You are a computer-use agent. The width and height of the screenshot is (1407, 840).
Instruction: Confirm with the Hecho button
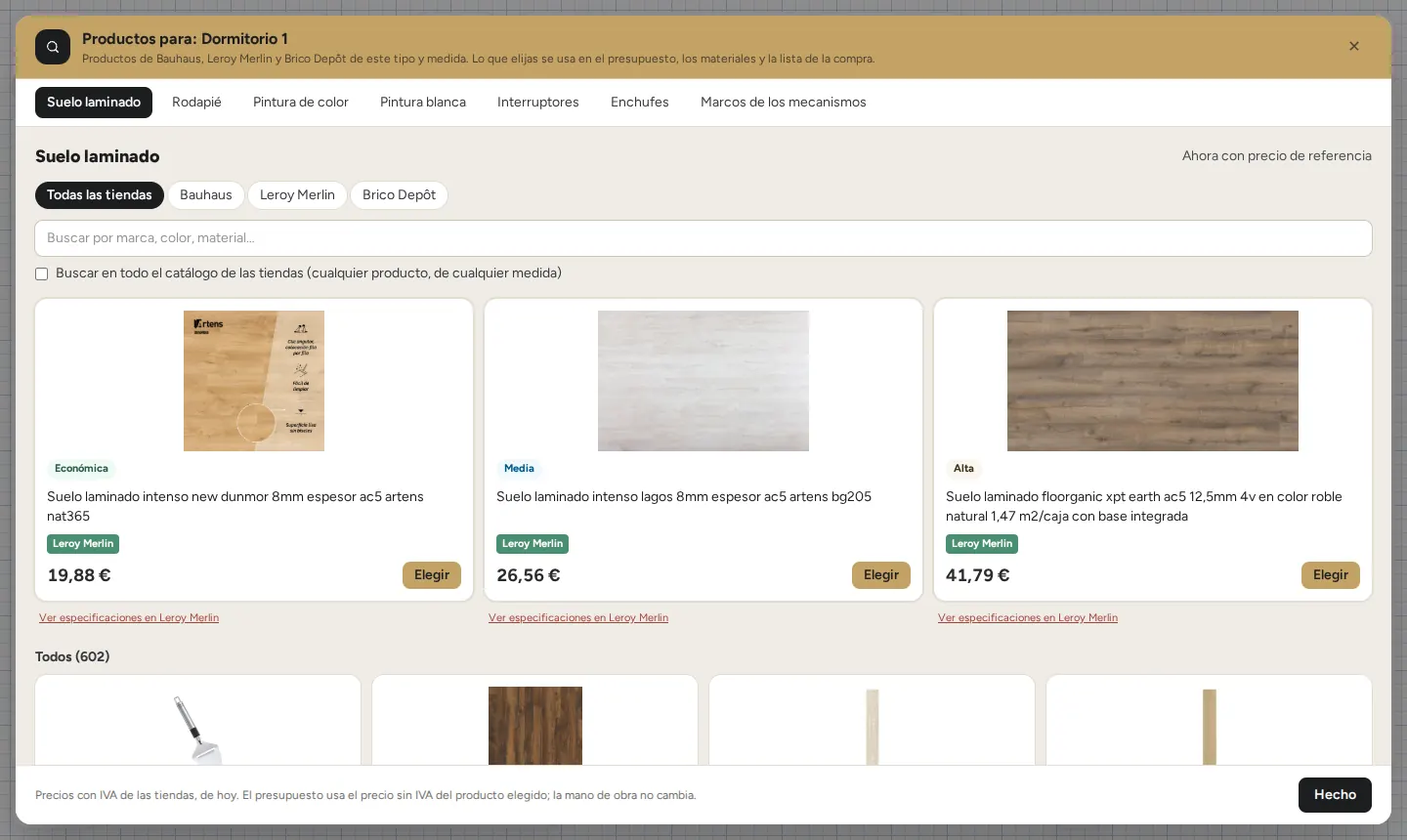tap(1335, 795)
